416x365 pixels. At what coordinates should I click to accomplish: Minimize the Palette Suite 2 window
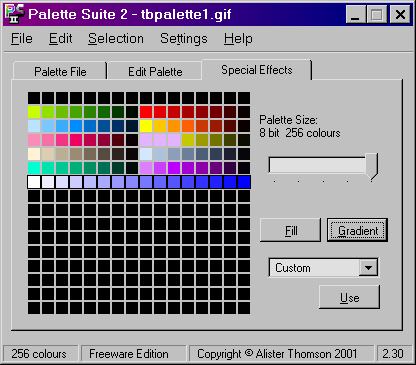coord(356,14)
